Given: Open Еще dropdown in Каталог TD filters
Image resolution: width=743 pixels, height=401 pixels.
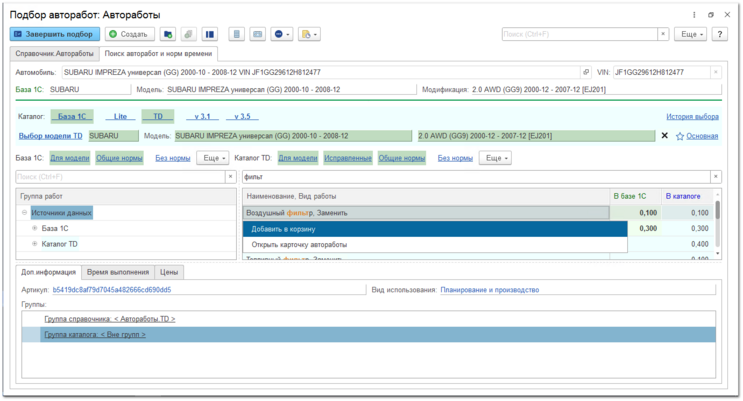Looking at the screenshot, I should [x=495, y=158].
